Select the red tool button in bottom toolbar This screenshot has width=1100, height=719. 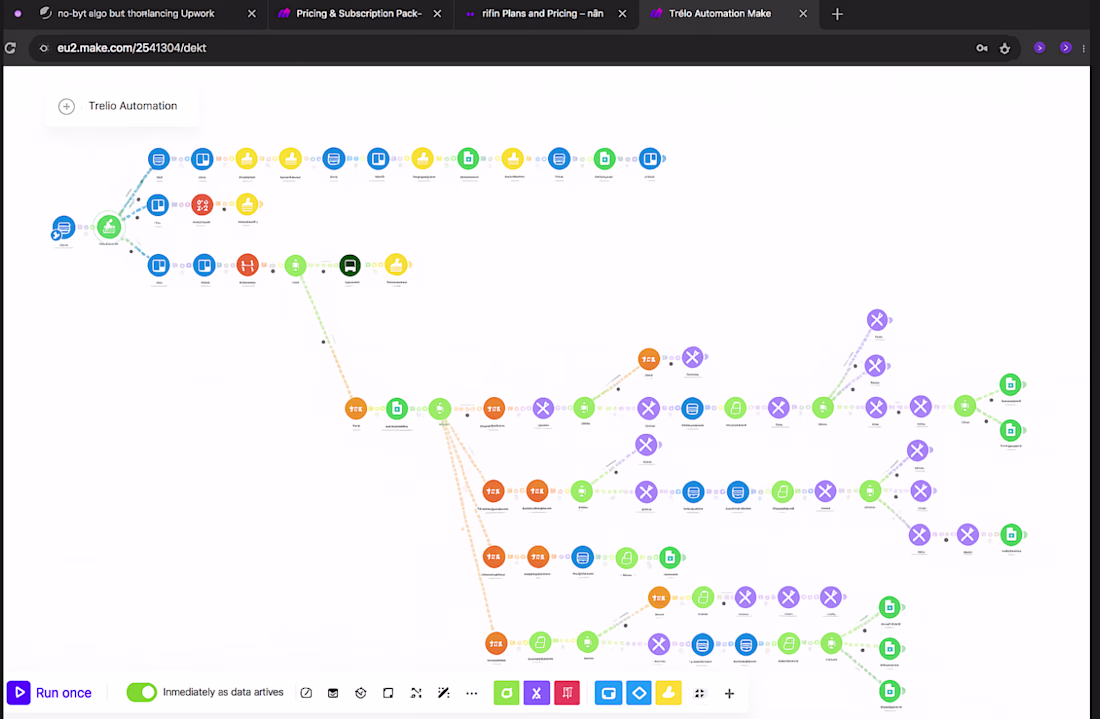567,693
